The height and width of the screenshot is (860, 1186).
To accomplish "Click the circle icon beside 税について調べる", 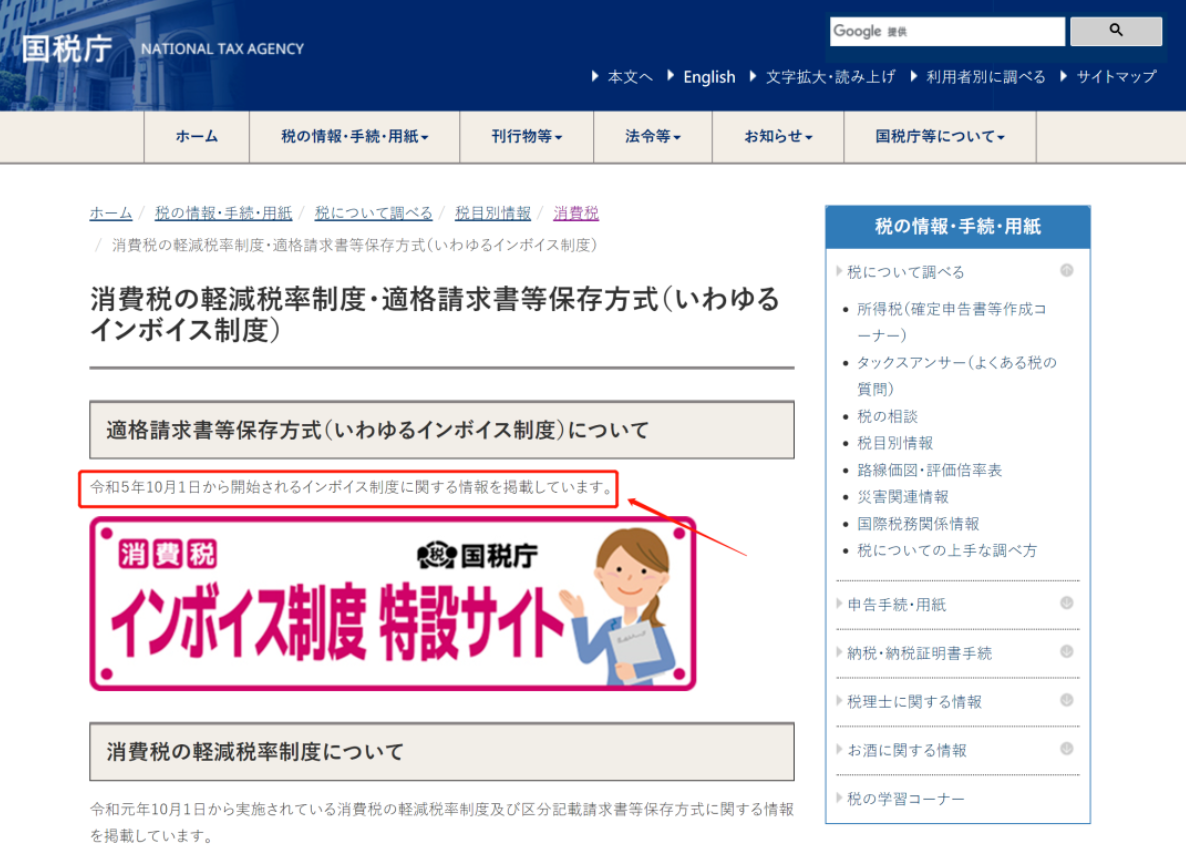I will coord(1066,270).
